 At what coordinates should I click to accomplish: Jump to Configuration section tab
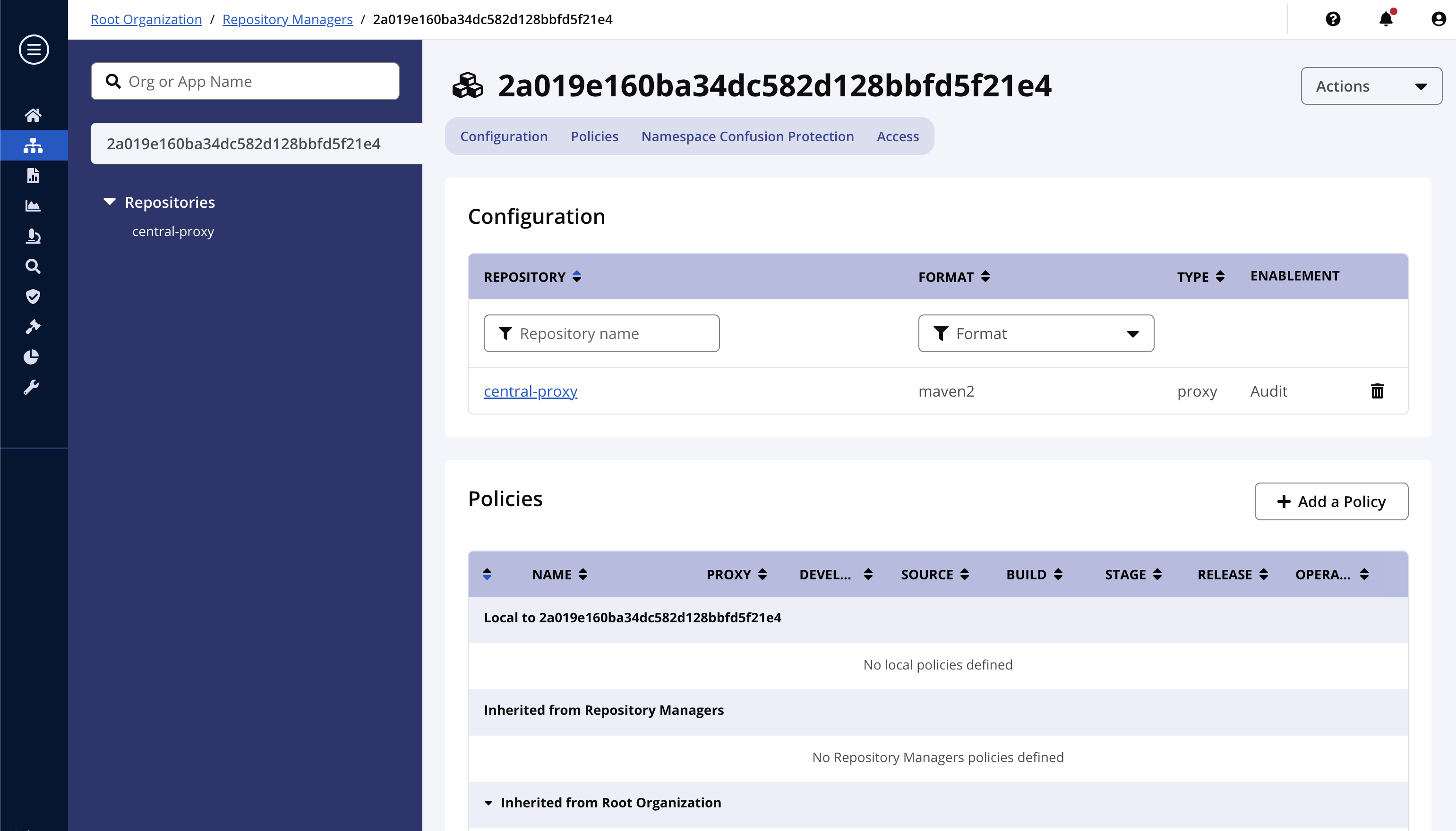[504, 136]
